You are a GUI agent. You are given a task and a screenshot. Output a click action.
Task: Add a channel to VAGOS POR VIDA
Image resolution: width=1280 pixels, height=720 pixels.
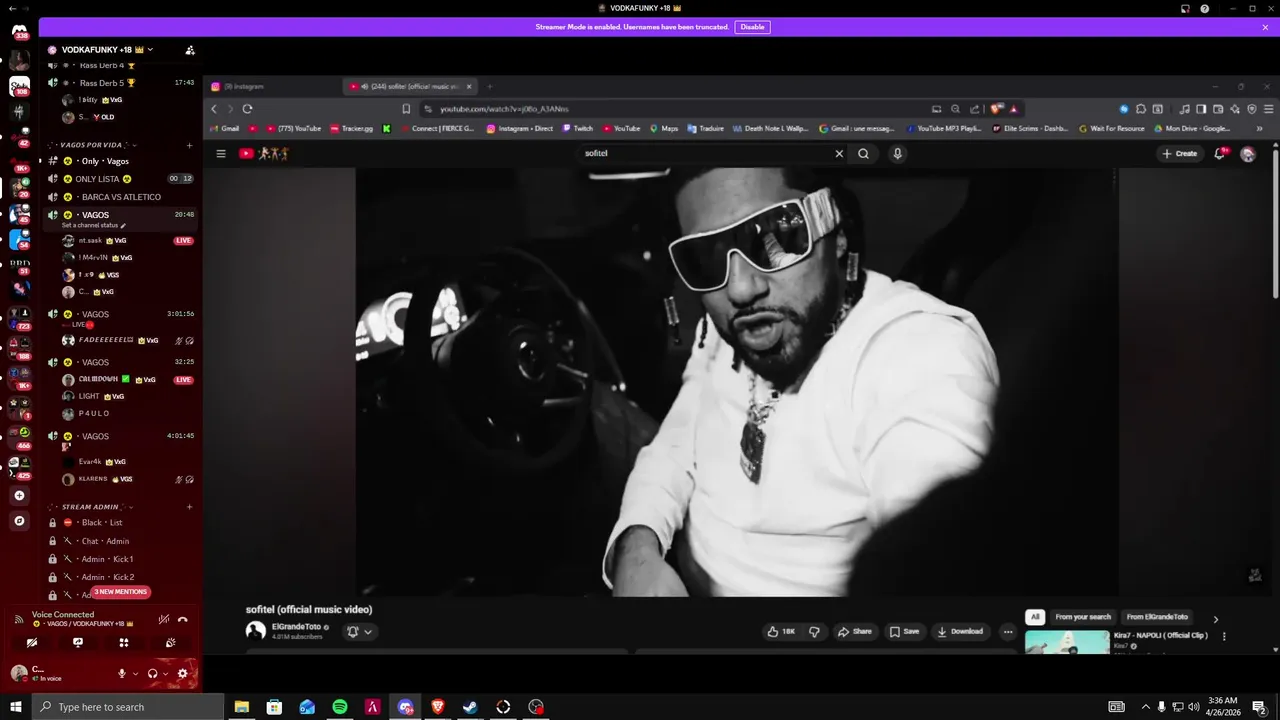[x=189, y=145]
